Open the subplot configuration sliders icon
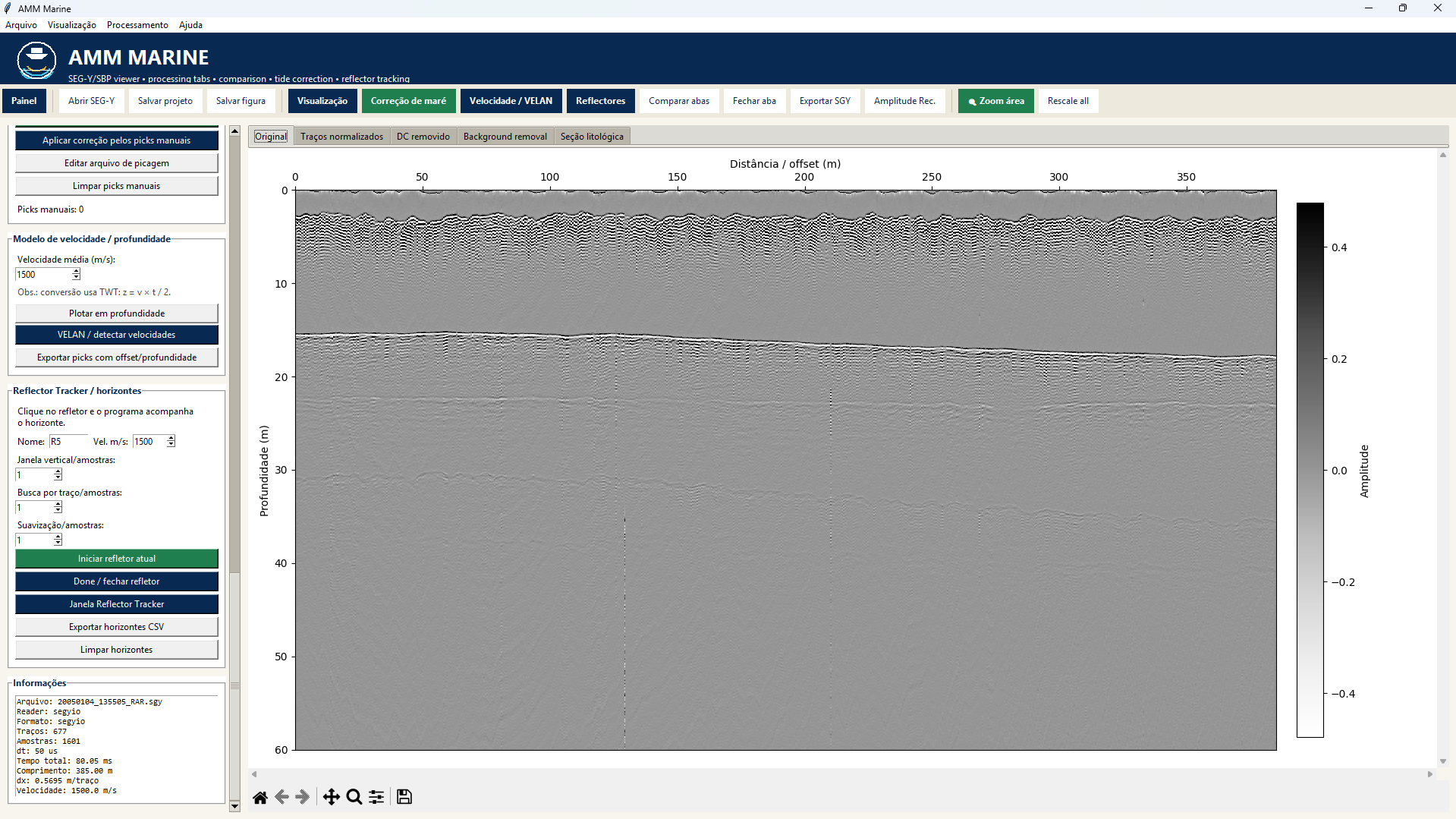Viewport: 1456px width, 819px height. click(376, 797)
